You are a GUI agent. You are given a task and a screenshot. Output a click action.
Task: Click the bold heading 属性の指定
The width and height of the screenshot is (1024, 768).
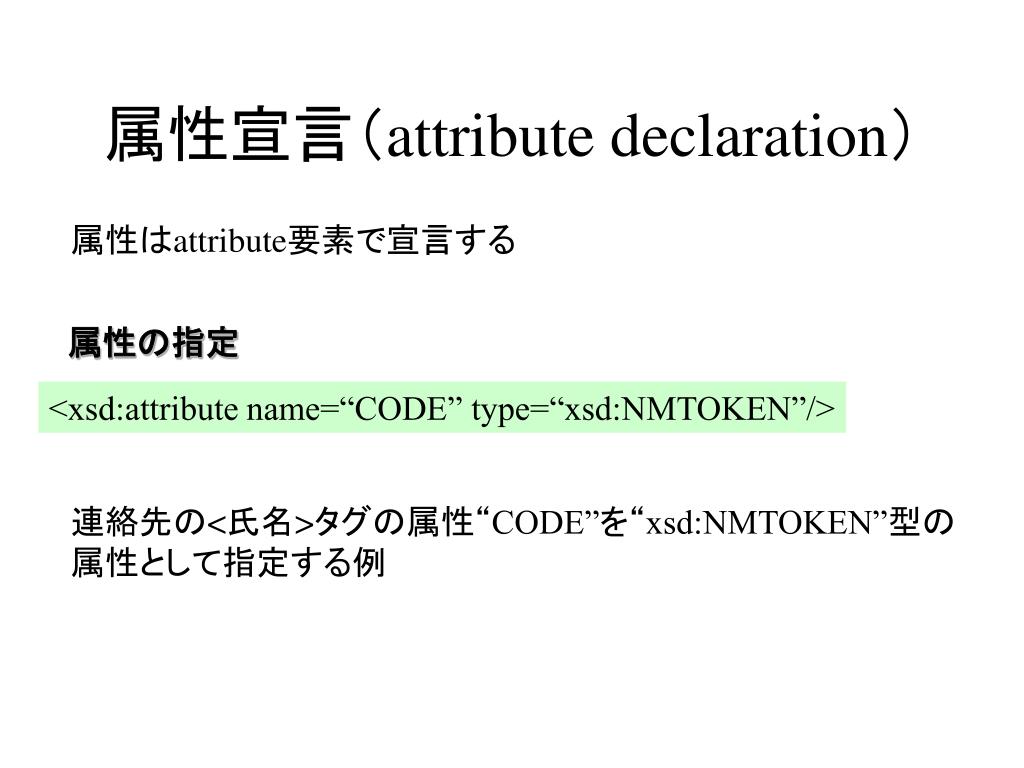pos(153,343)
